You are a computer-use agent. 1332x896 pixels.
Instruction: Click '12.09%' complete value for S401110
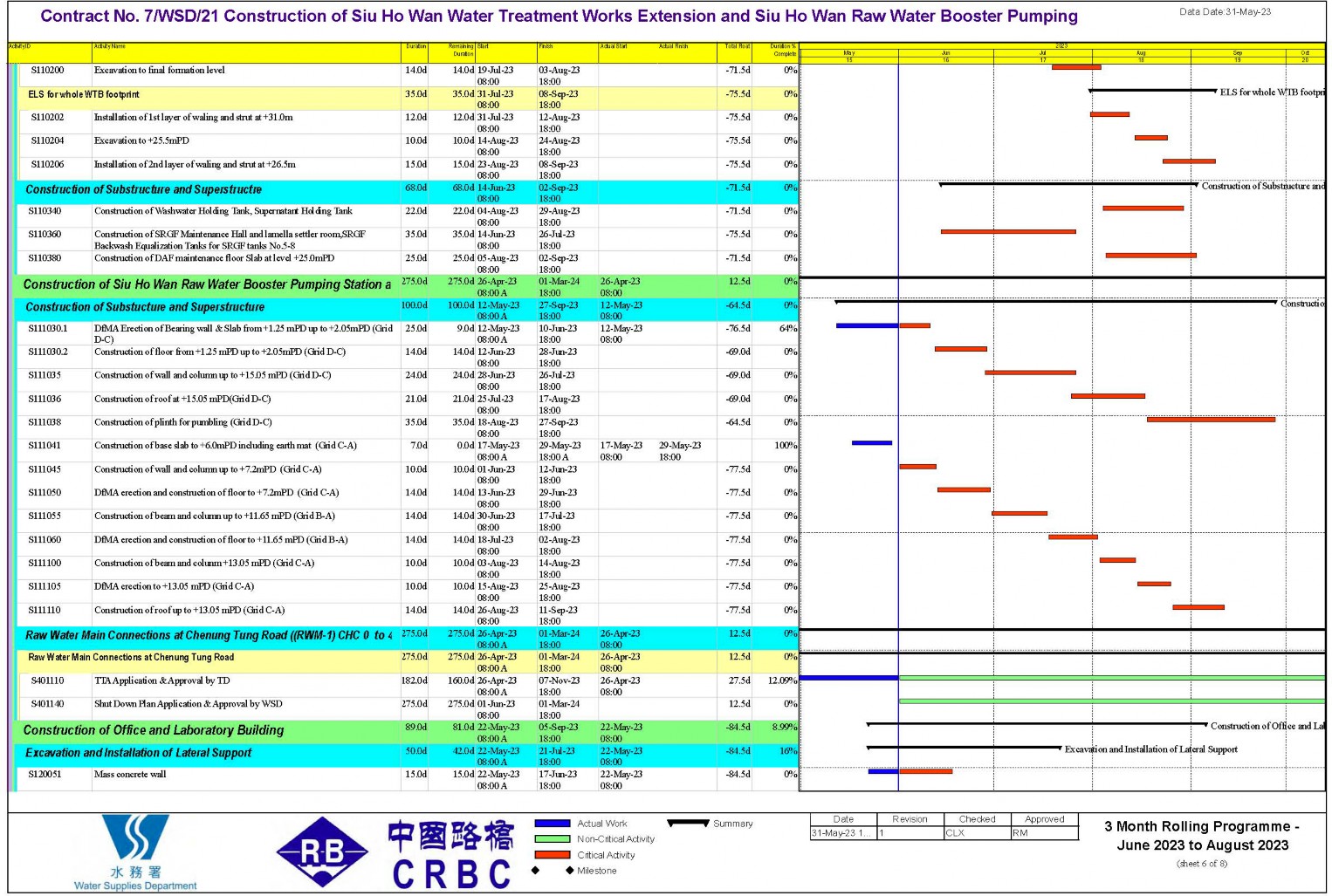782,681
